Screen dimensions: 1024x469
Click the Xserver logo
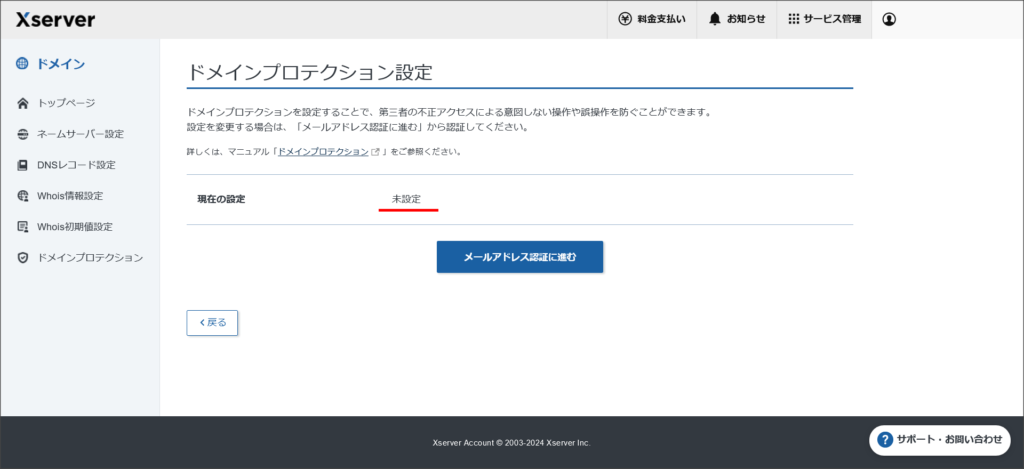click(x=56, y=20)
